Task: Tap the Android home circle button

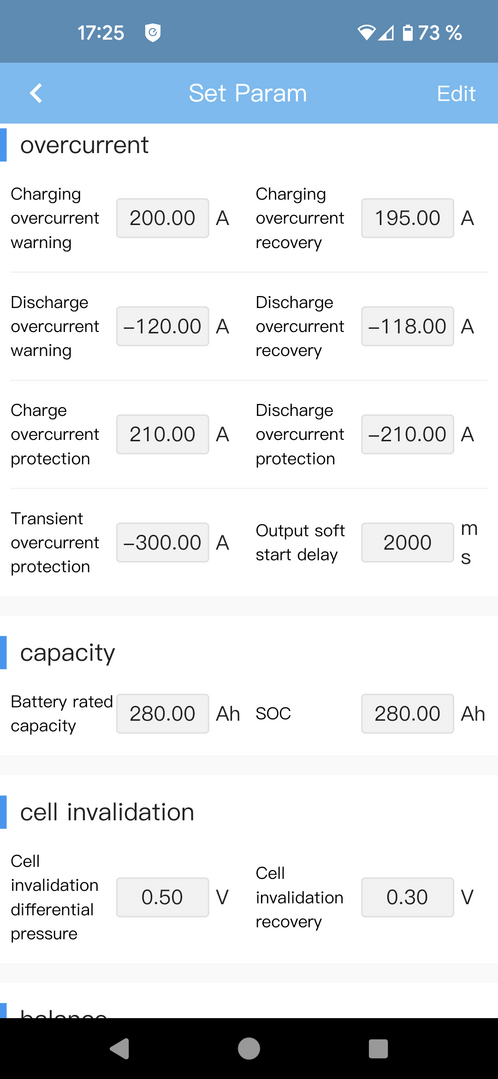Action: tap(249, 1048)
